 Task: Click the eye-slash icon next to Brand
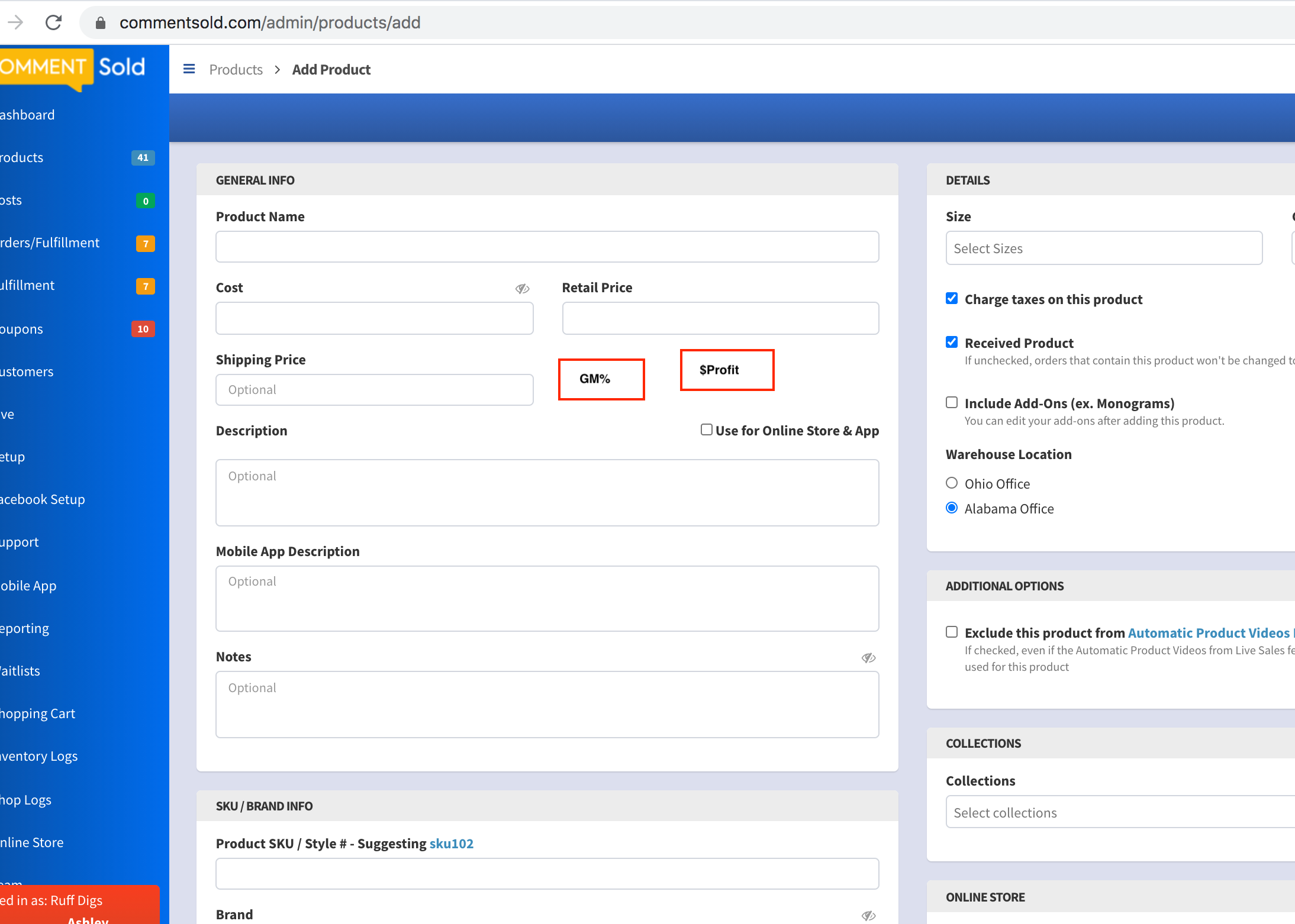(x=868, y=916)
